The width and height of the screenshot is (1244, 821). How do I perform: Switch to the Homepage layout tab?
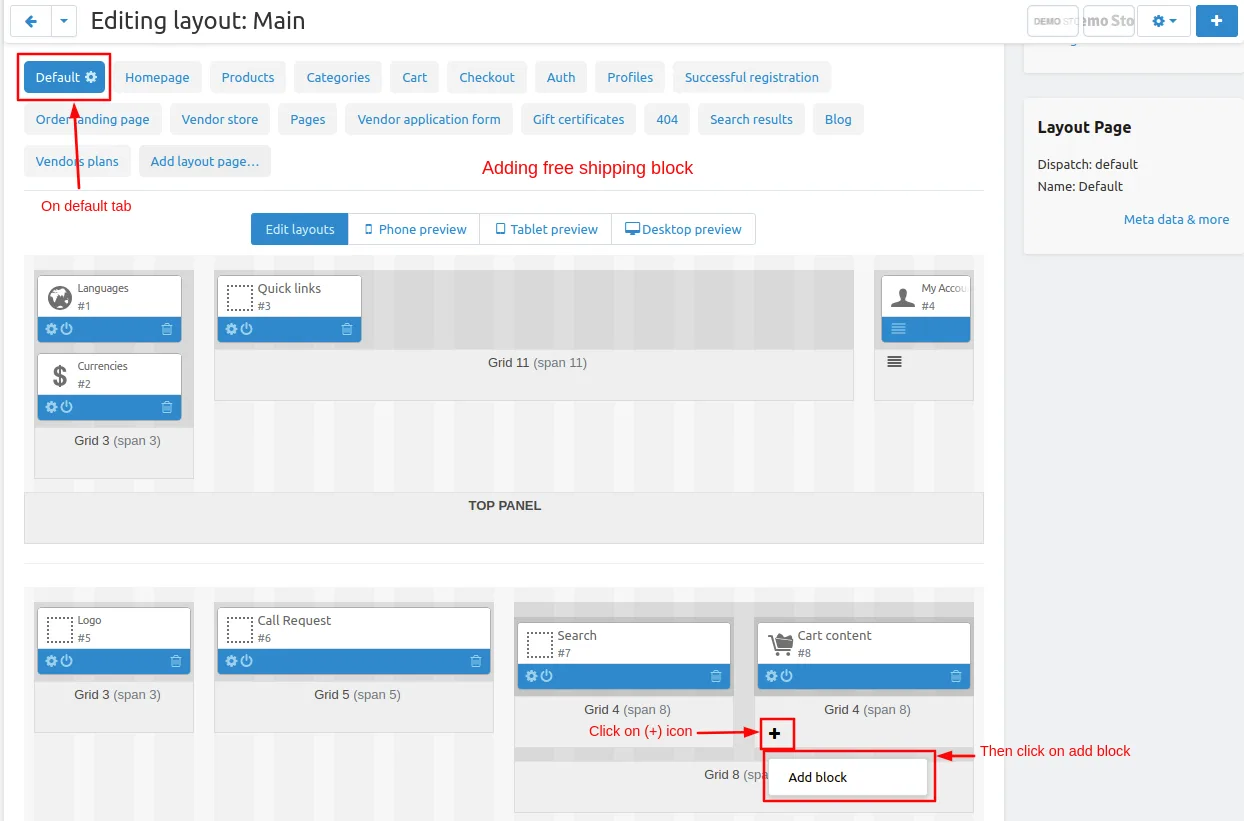coord(157,77)
